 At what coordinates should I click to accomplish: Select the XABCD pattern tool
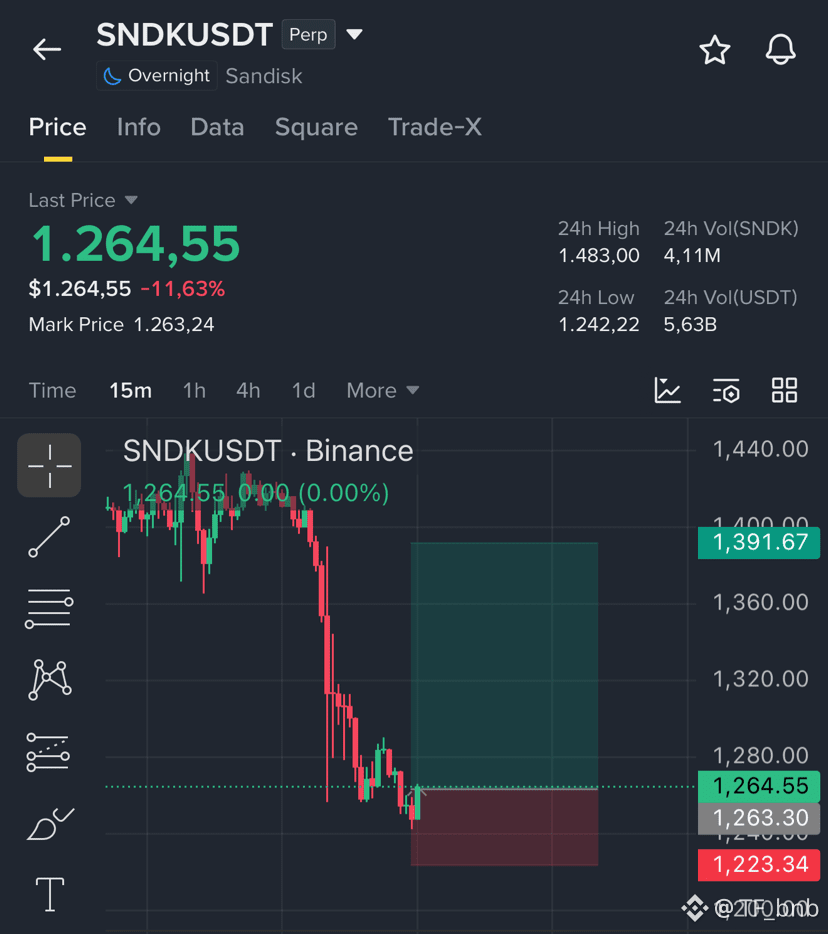click(50, 680)
